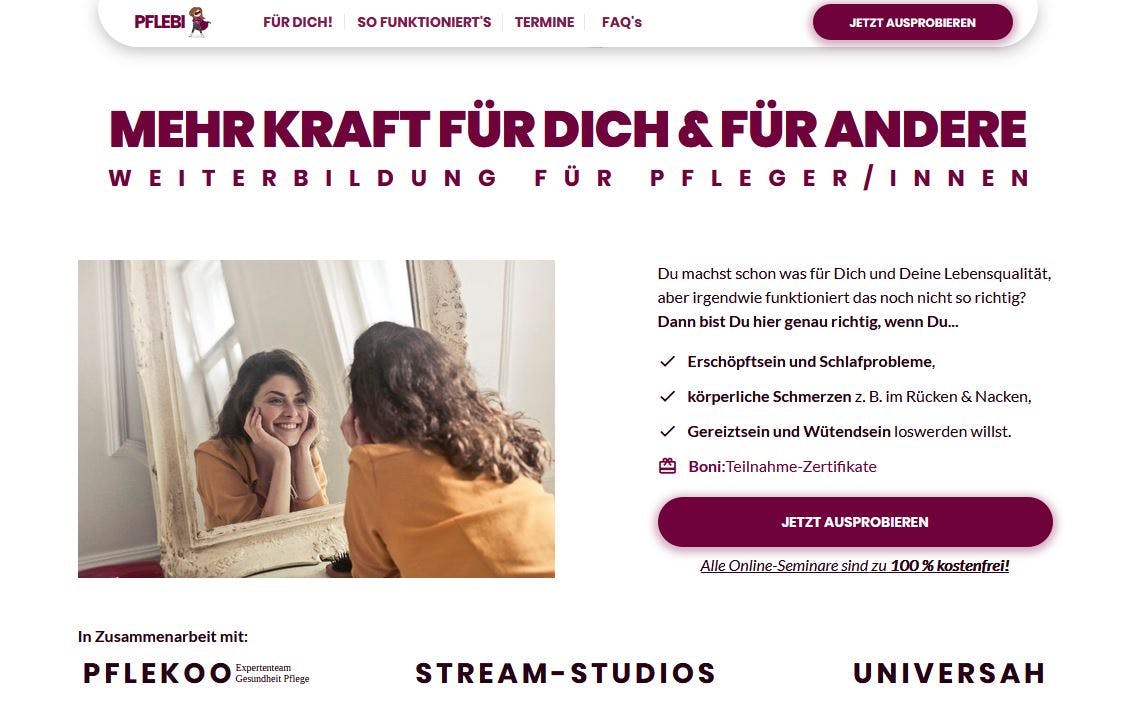Click the large JETZT AUSPROBIEREN button under Boni
This screenshot has height=724, width=1123.
click(x=855, y=522)
